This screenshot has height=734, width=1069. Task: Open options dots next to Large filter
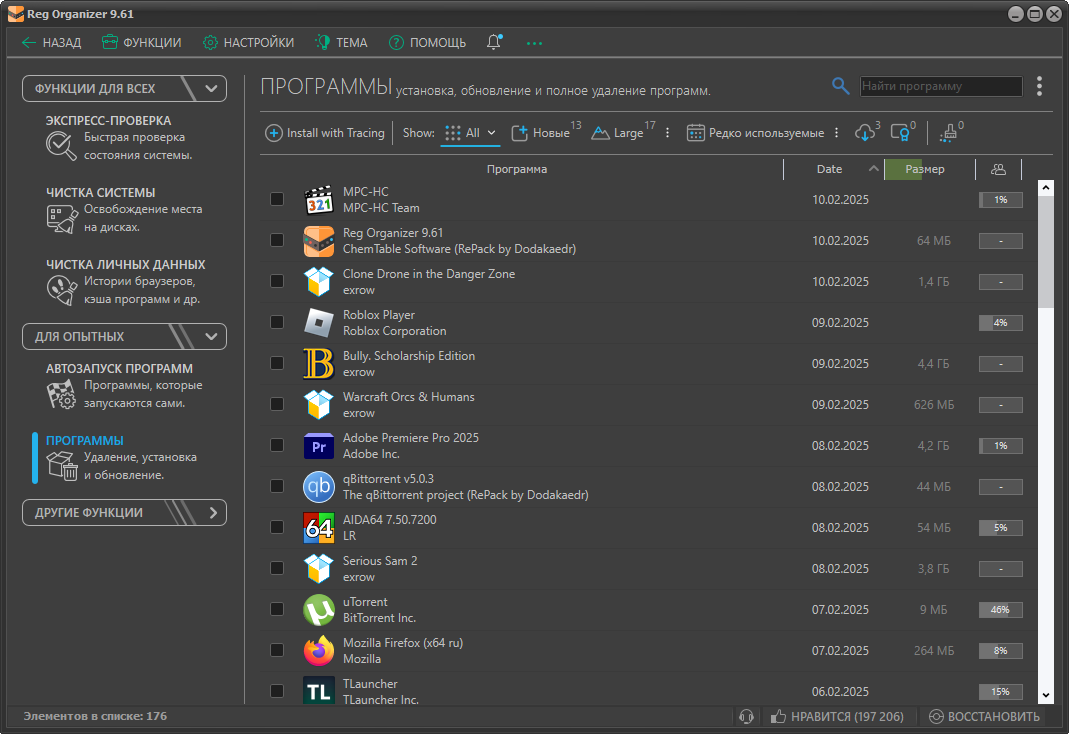(667, 133)
